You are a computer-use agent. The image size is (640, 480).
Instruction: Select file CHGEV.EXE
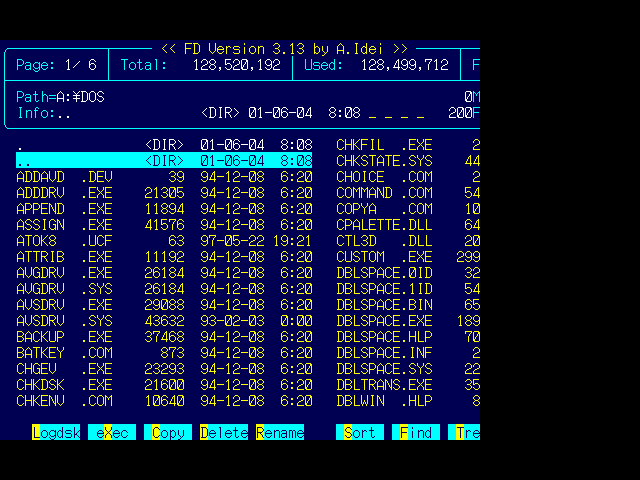(164, 369)
